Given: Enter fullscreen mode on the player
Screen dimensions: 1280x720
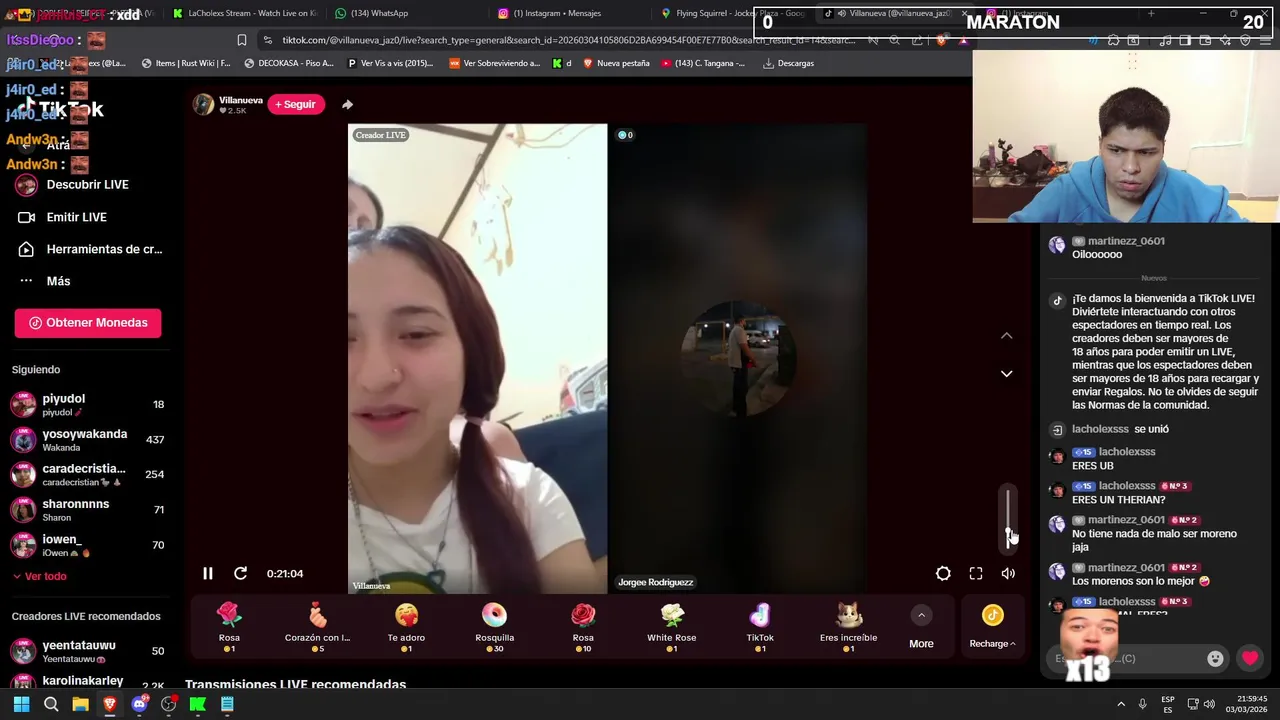Looking at the screenshot, I should coord(976,573).
